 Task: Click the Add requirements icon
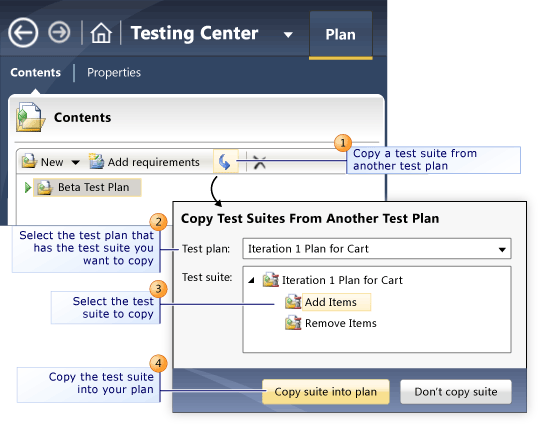coord(96,161)
